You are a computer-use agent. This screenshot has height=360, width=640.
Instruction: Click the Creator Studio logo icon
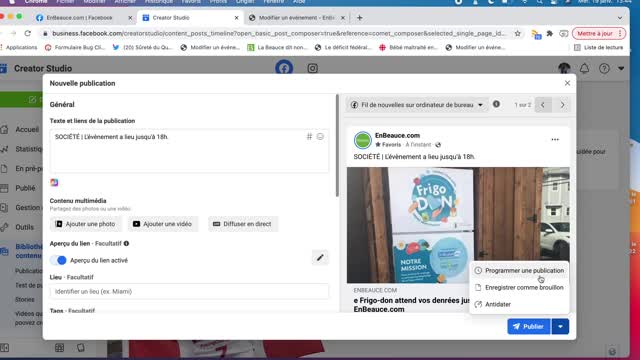(4, 68)
